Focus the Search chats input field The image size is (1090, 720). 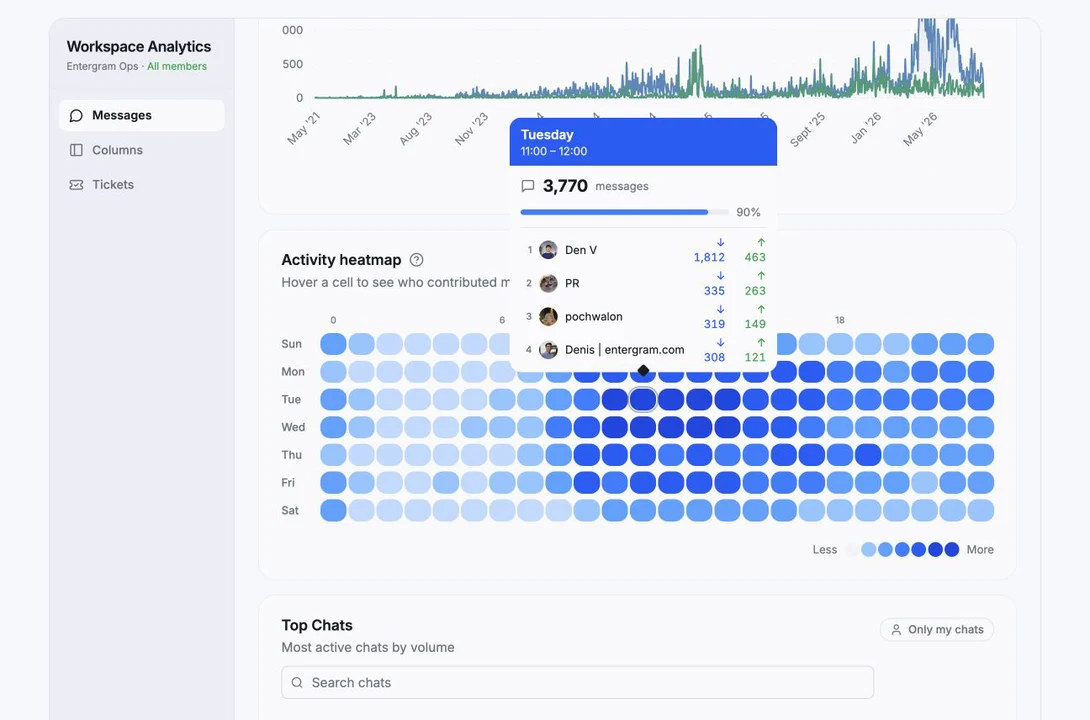577,682
